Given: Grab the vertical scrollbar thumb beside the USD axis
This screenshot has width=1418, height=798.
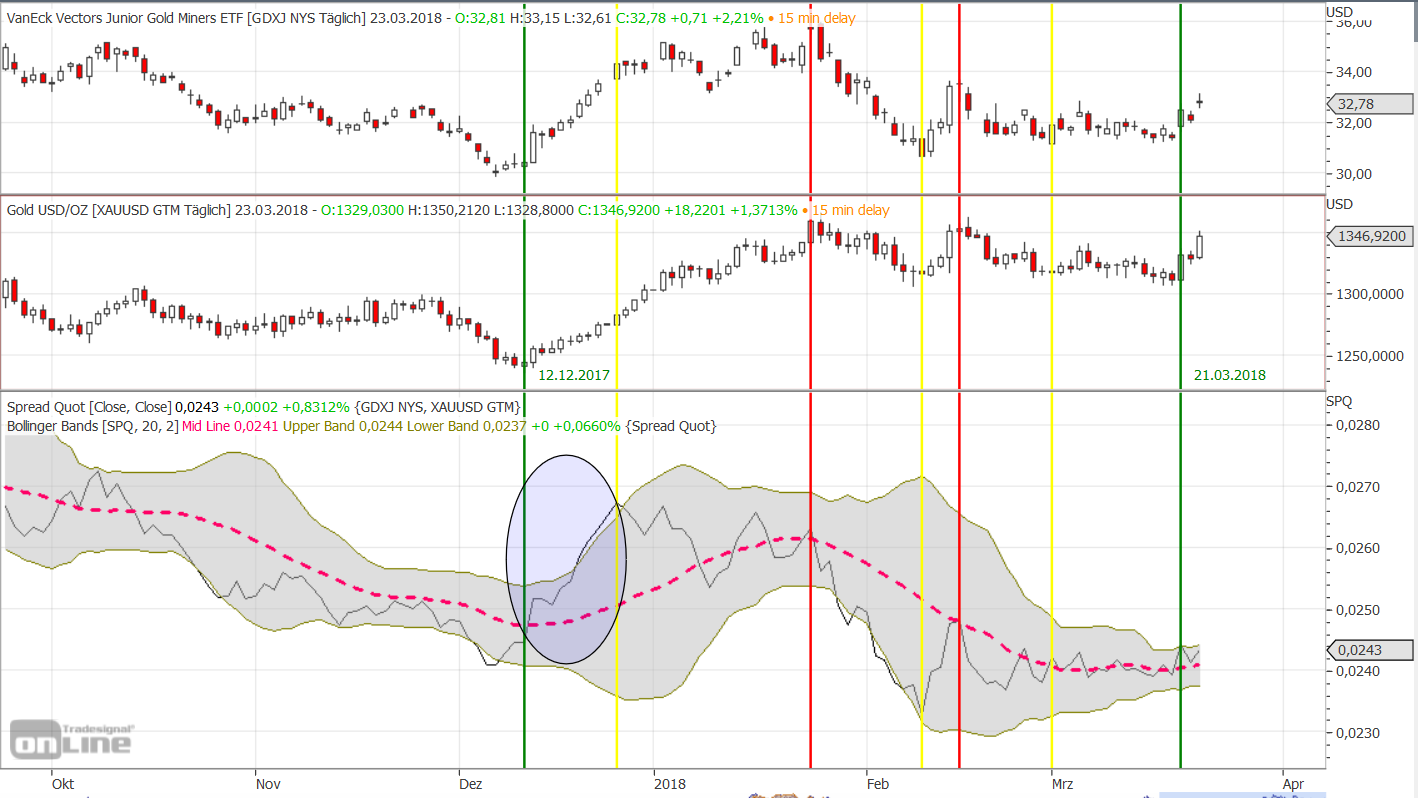Looking at the screenshot, I should click(x=1414, y=21).
